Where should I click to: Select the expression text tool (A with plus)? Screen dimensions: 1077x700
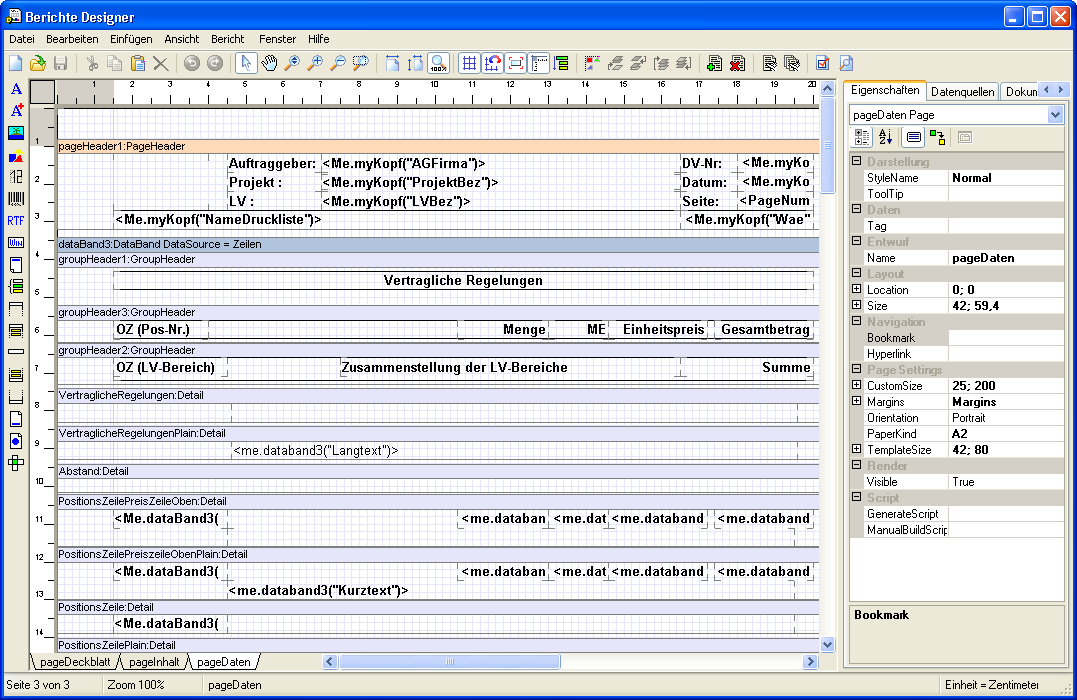coord(16,111)
